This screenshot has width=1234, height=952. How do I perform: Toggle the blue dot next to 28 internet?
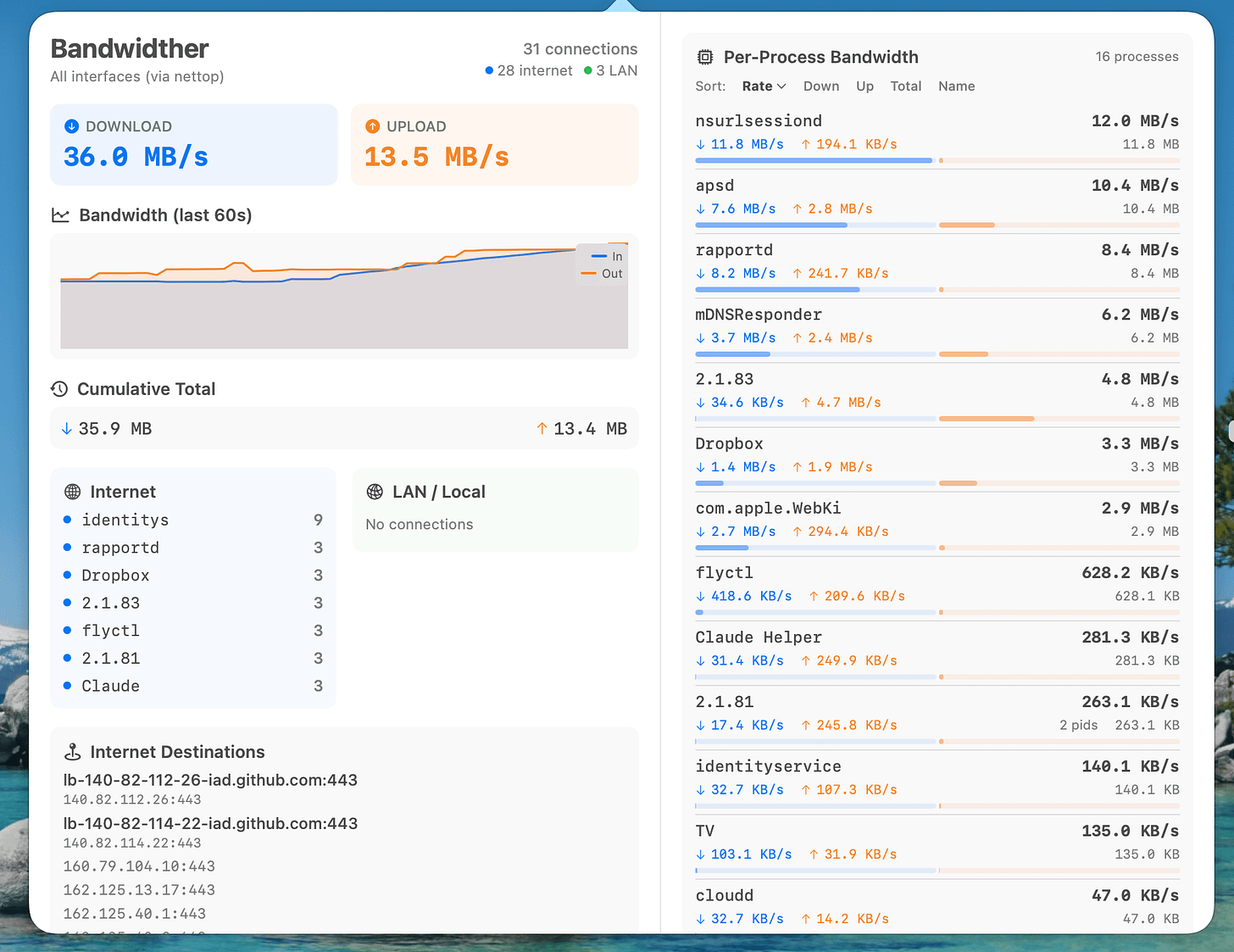(489, 70)
